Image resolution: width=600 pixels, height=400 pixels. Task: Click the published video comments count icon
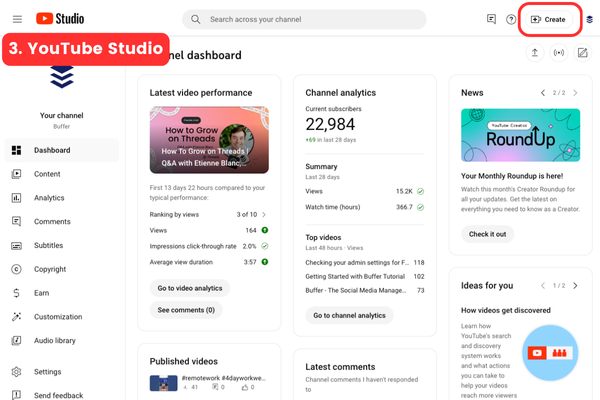tap(215, 387)
